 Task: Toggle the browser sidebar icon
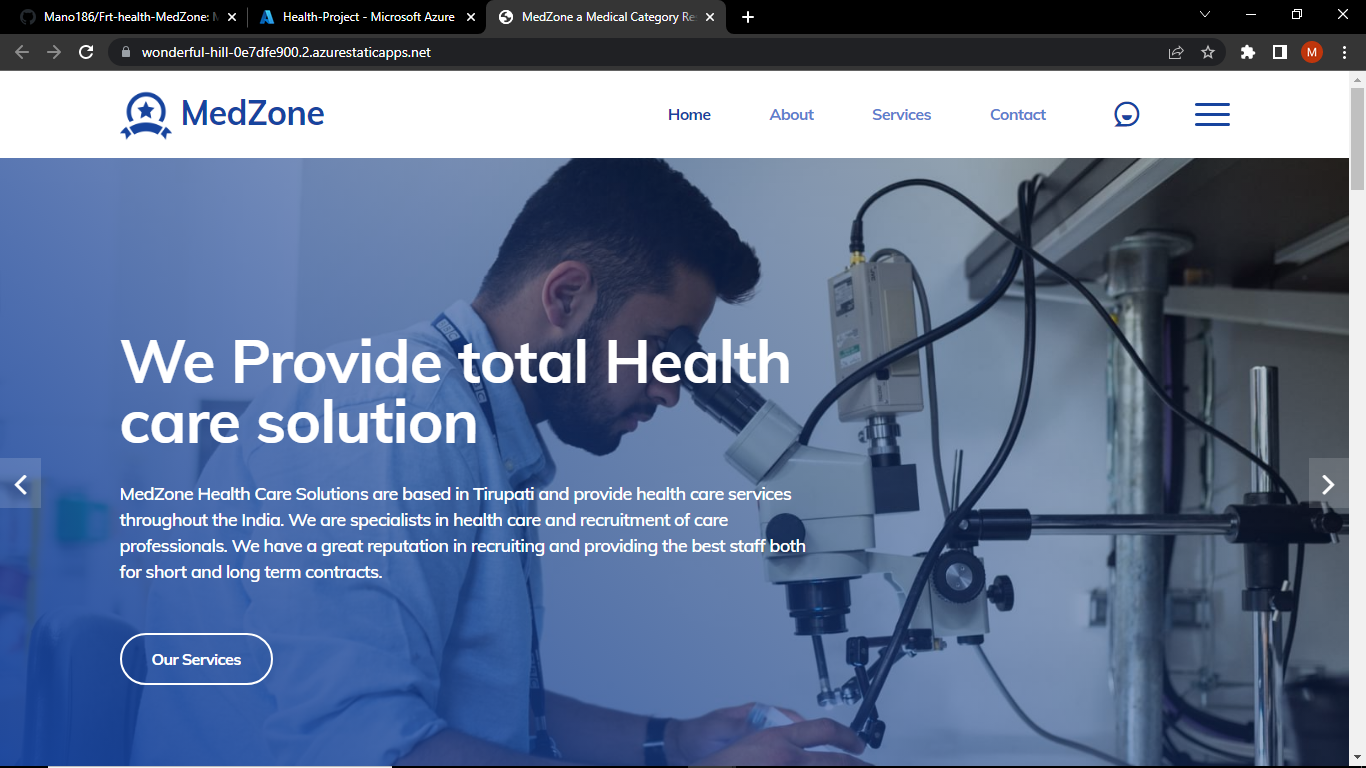(1279, 52)
